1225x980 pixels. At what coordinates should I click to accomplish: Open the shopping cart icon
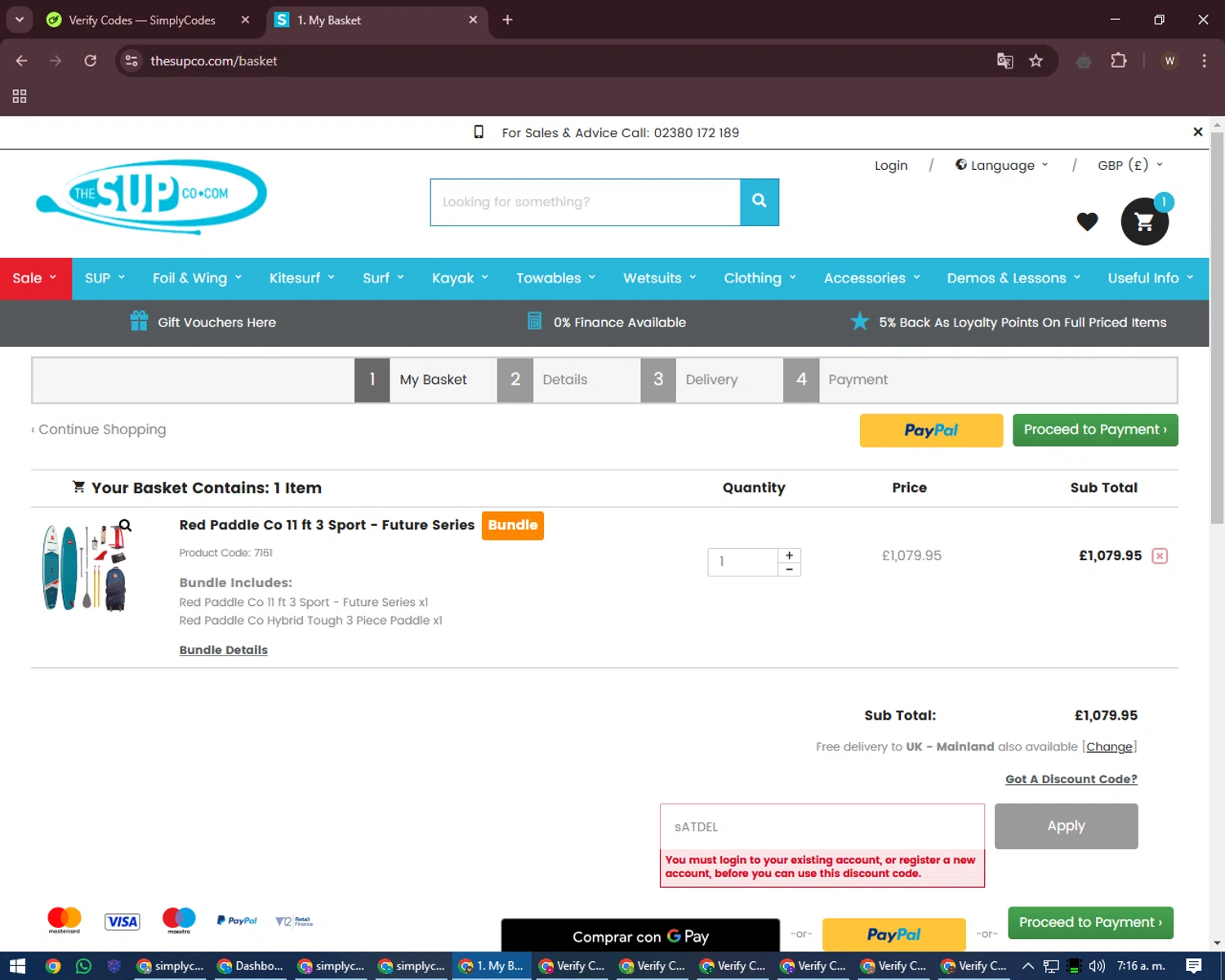[x=1144, y=221]
